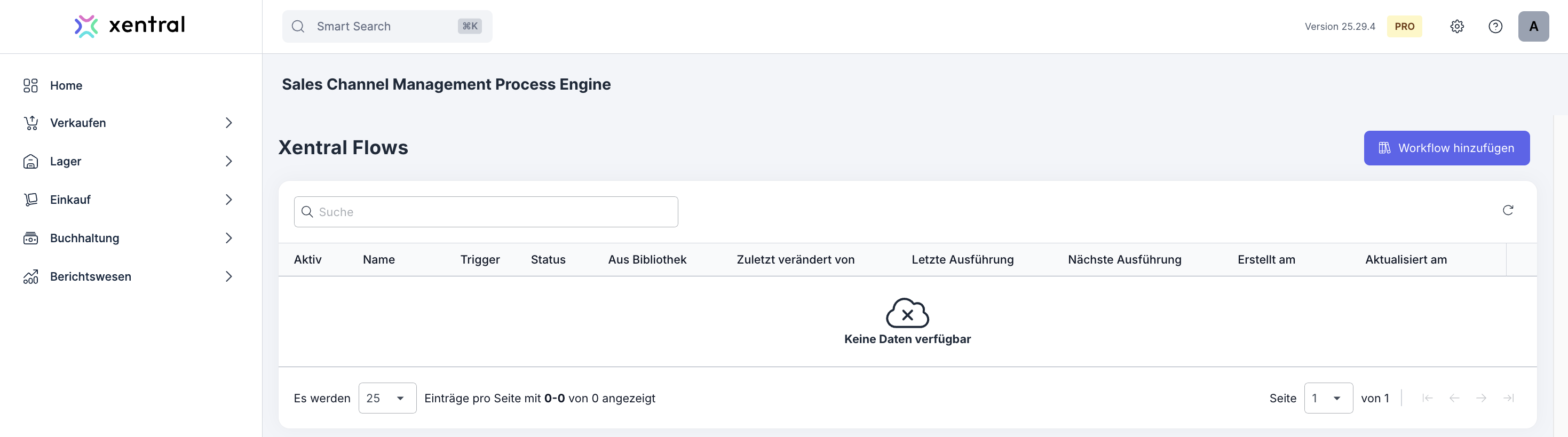Focus the Suche search field

click(x=486, y=212)
